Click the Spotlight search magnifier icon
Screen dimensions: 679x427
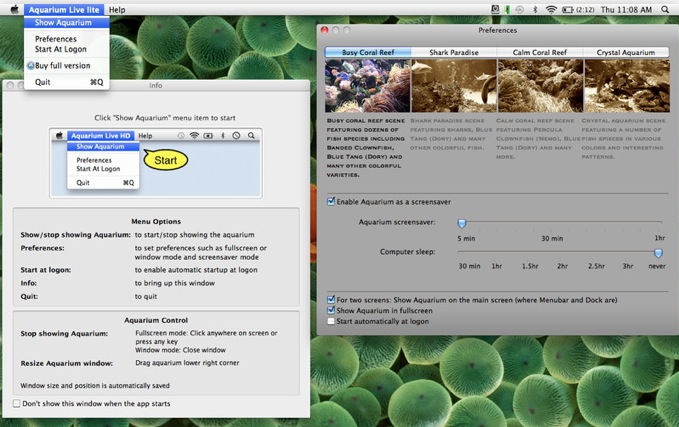tap(667, 9)
